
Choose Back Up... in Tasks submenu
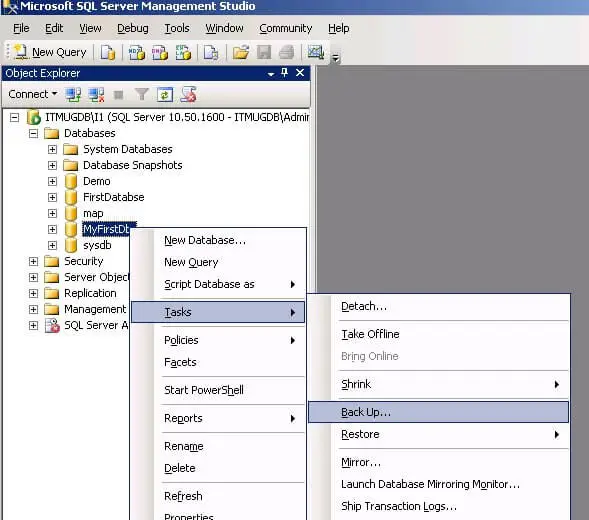[438, 412]
